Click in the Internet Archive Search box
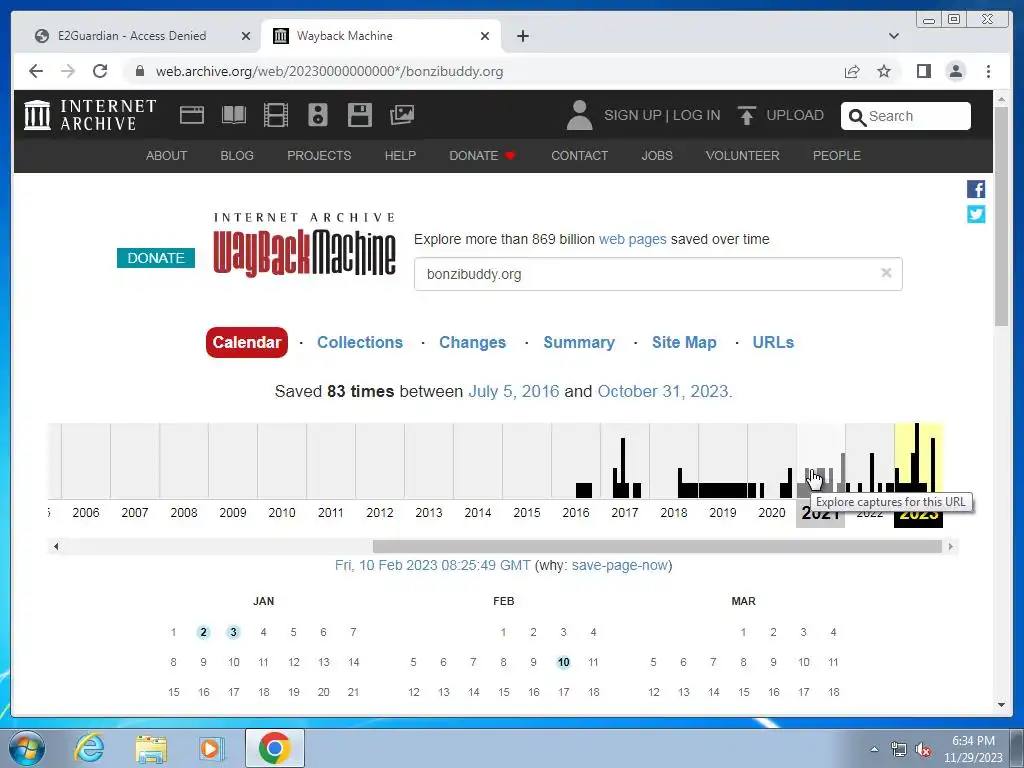Viewport: 1024px width, 768px height. [906, 116]
